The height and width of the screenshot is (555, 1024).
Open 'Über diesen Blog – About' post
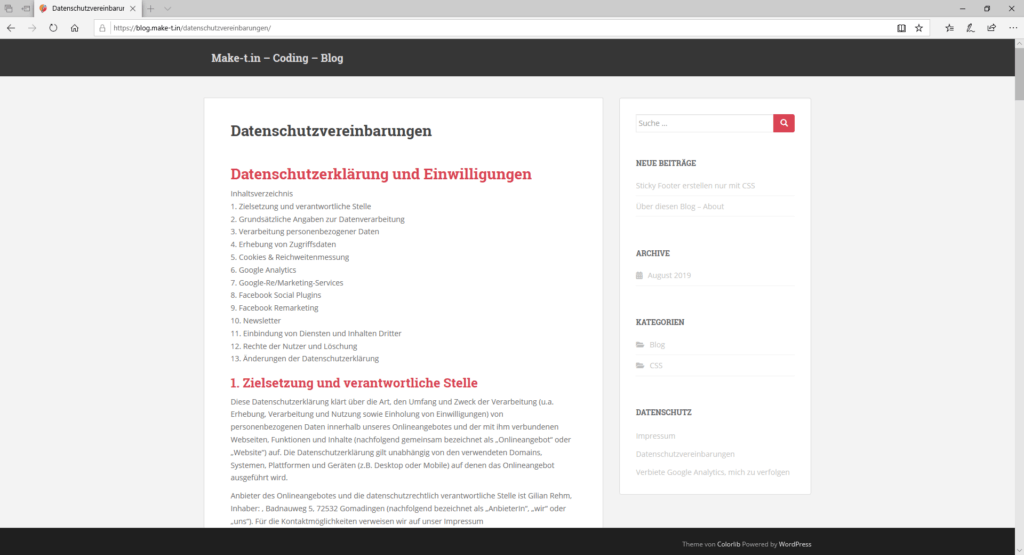679,206
